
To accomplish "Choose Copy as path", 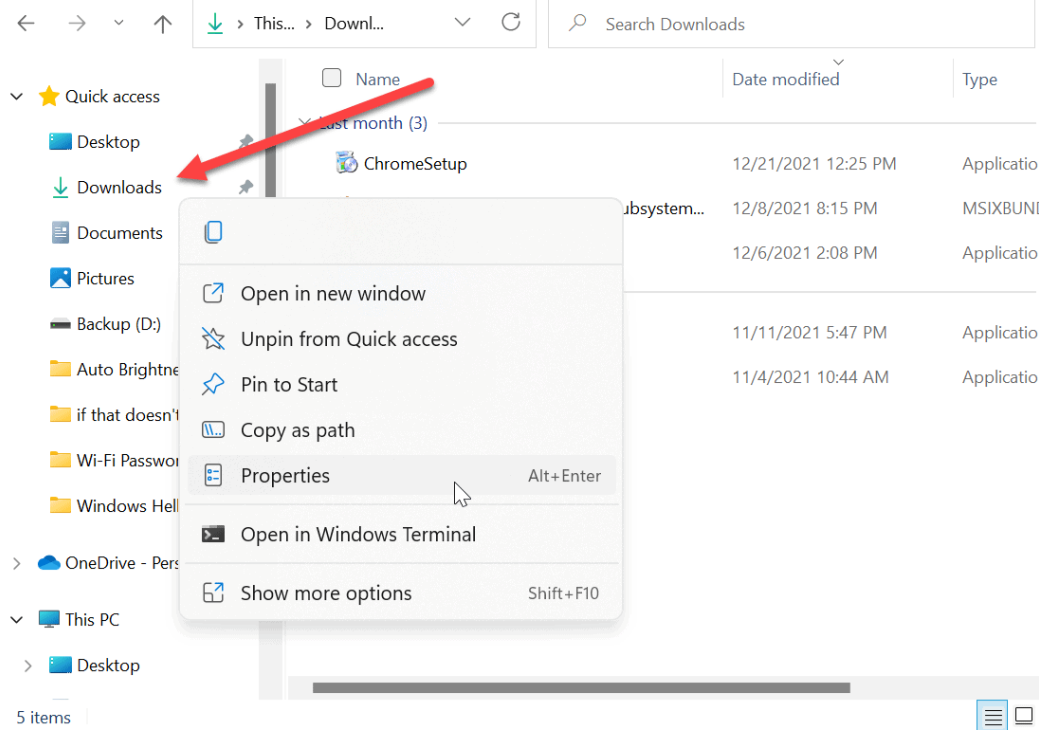I will (x=296, y=430).
